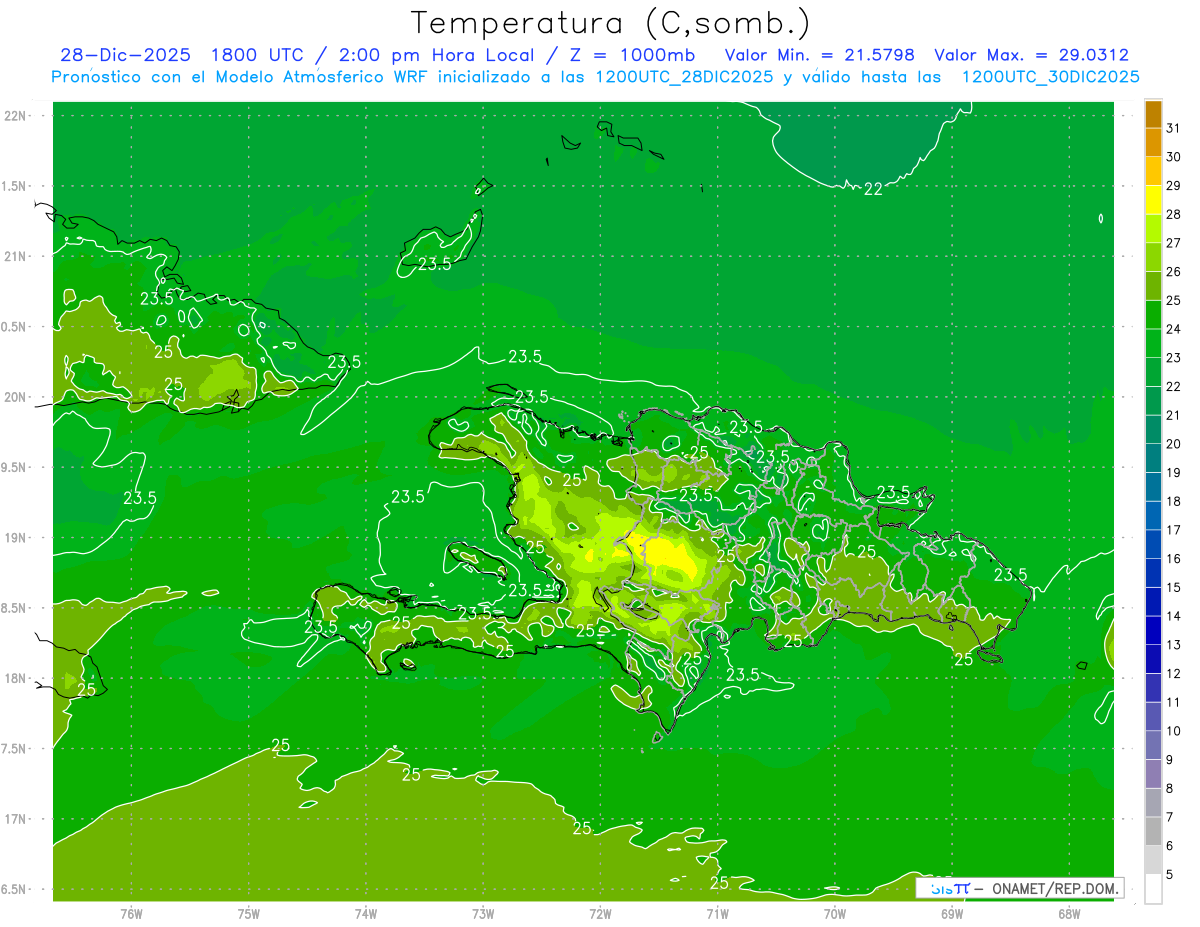Click the colorbar label '31'
This screenshot has width=1200, height=927.
1173,128
